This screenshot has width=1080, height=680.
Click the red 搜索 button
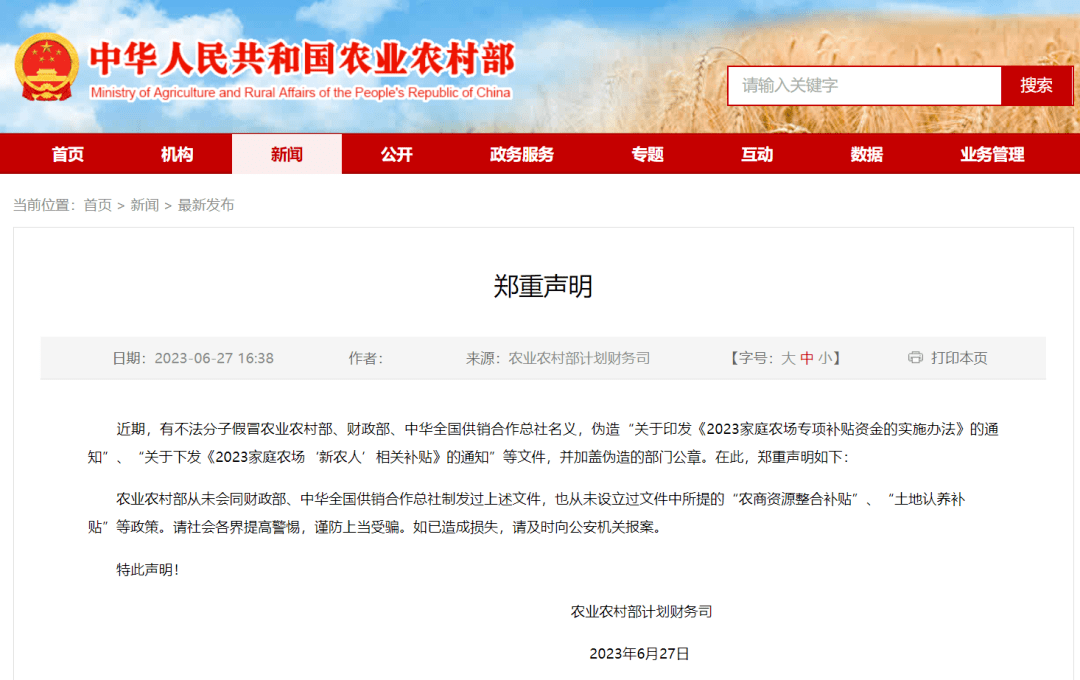click(1036, 85)
